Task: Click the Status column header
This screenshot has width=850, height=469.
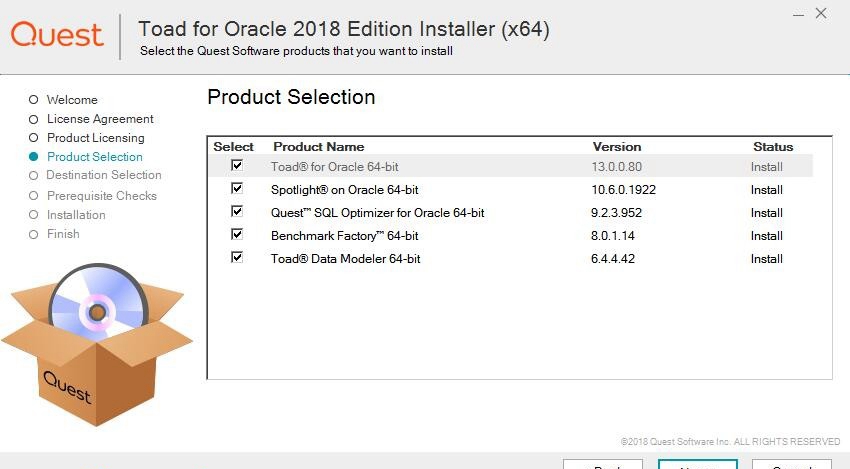Action: point(772,147)
